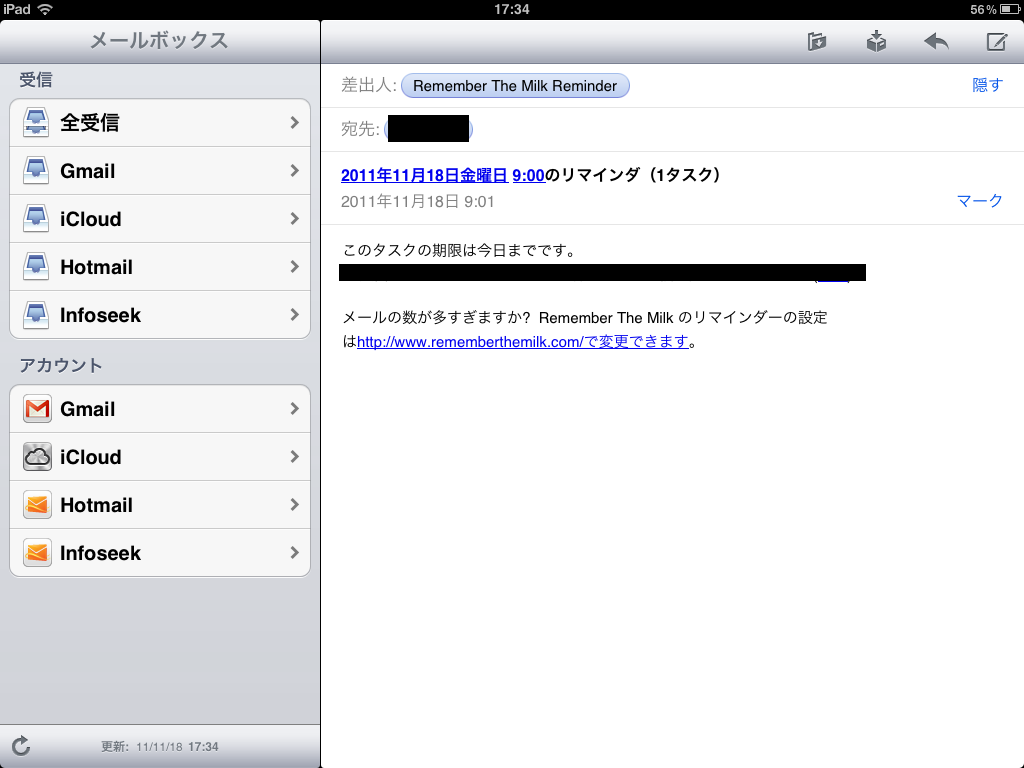
Task: Open the 9:00 time link
Action: (x=528, y=175)
